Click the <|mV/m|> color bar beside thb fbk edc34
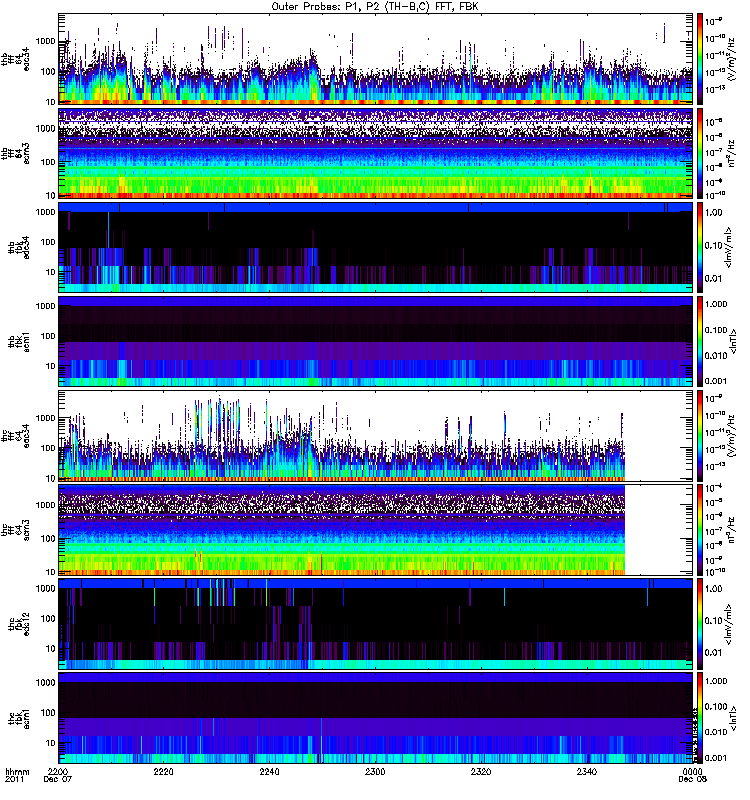This screenshot has height=800, width=750. [x=700, y=247]
